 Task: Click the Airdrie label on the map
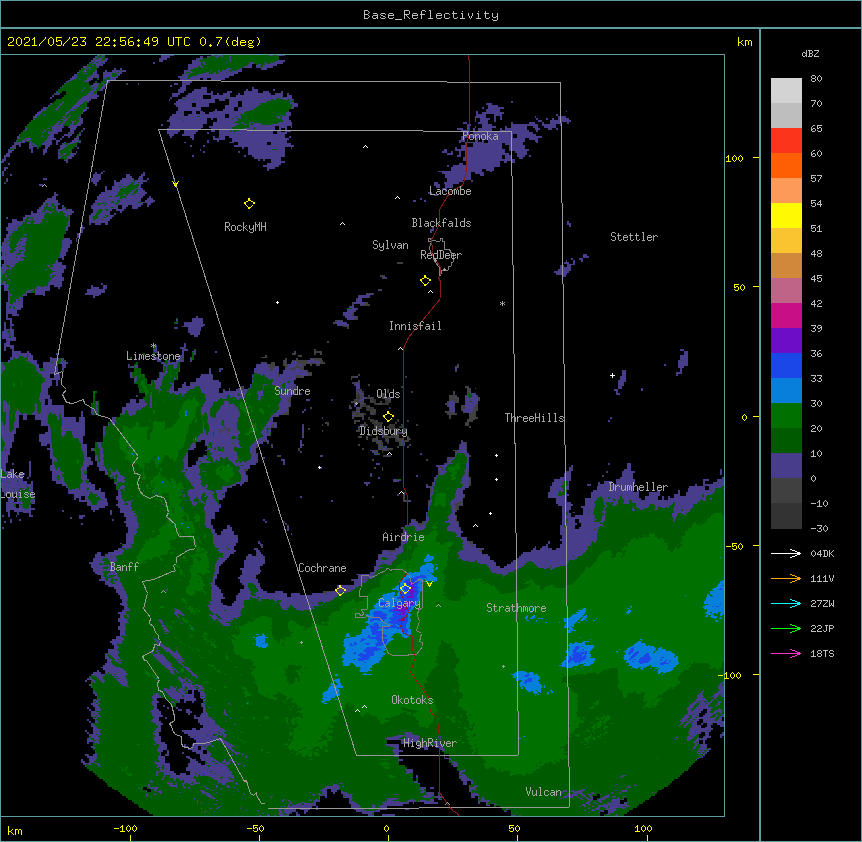point(404,537)
